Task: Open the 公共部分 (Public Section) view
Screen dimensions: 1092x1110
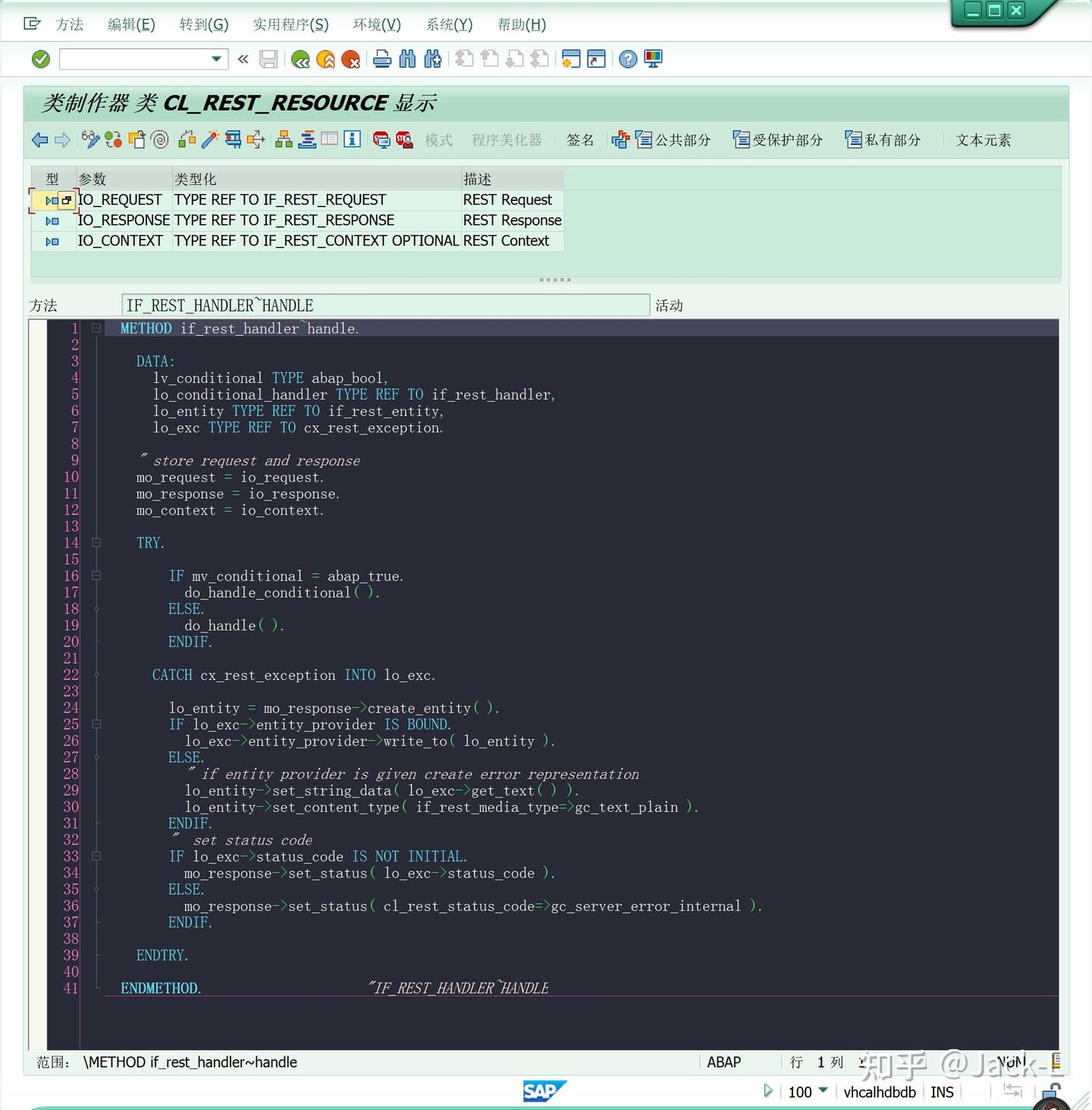Action: pyautogui.click(x=682, y=140)
